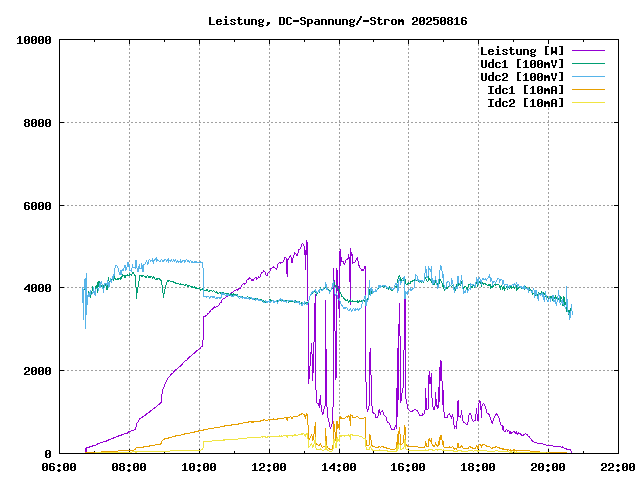This screenshot has height=480, width=640.
Task: Select the 'Idc1 [10mA]' legend label
Action: 525,89
